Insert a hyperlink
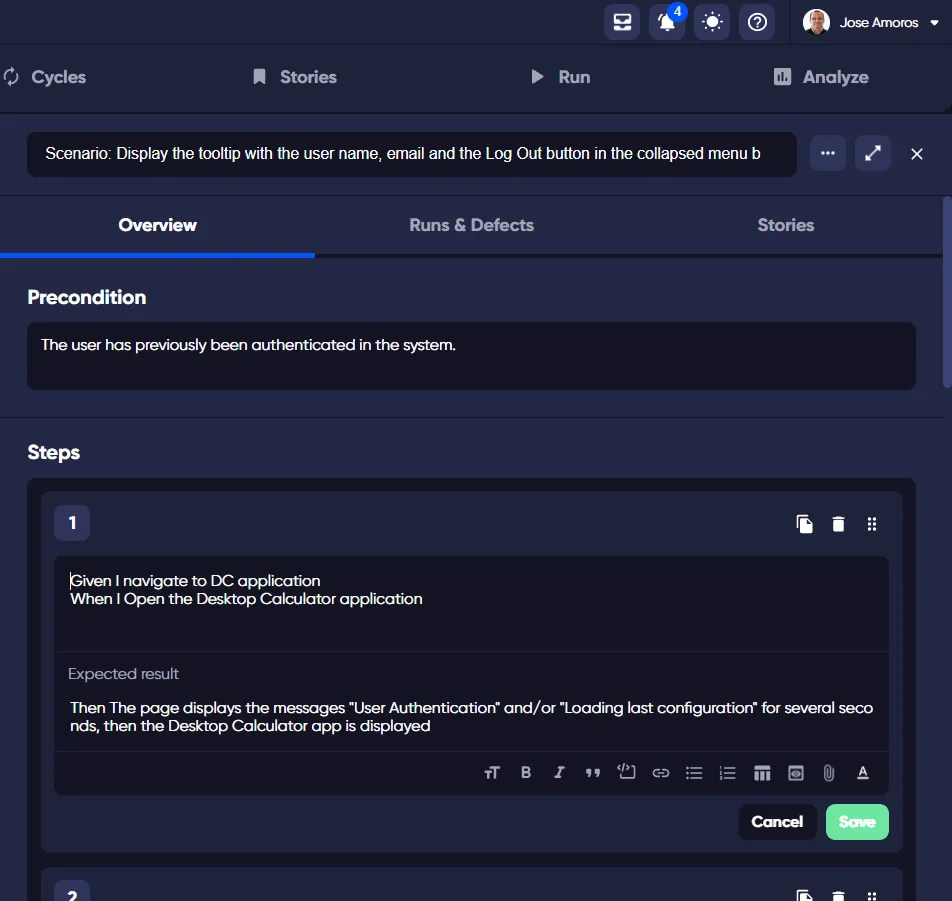Image resolution: width=952 pixels, height=901 pixels. 661,773
